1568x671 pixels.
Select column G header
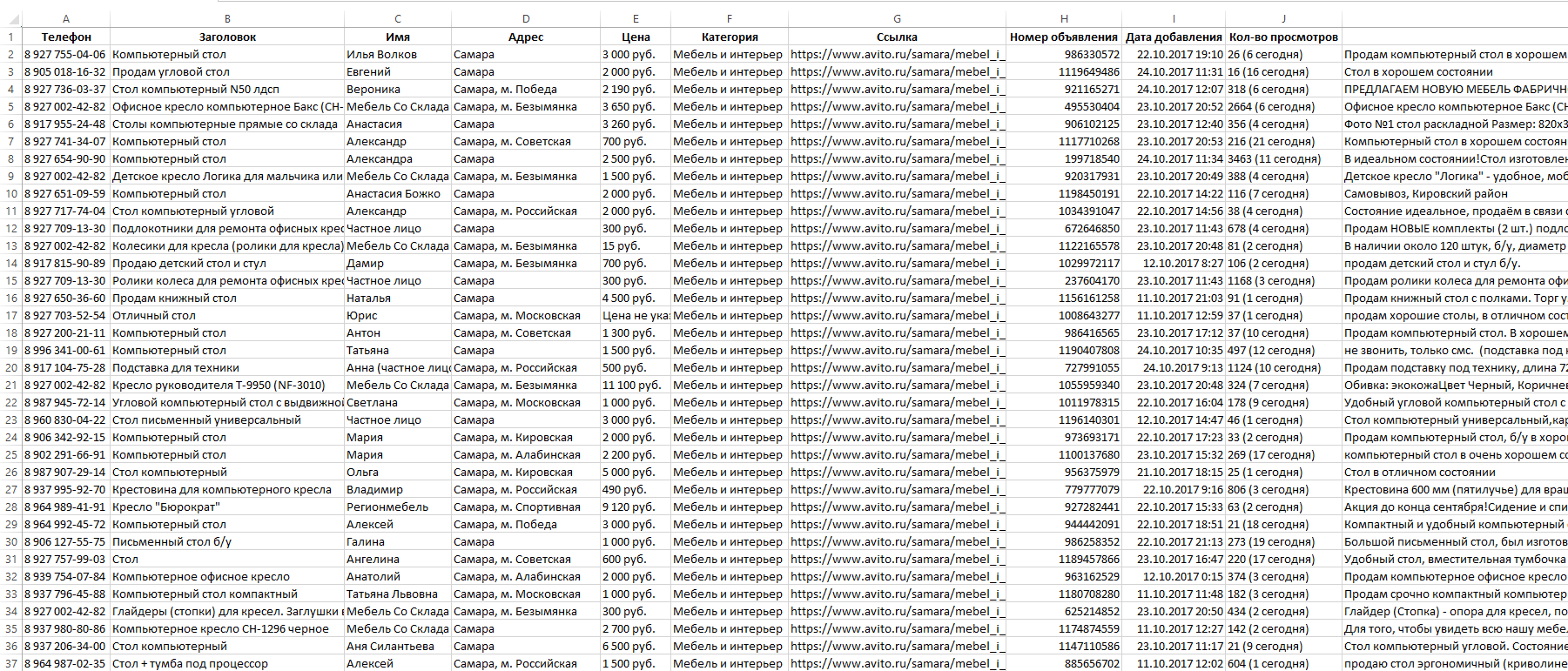click(897, 18)
